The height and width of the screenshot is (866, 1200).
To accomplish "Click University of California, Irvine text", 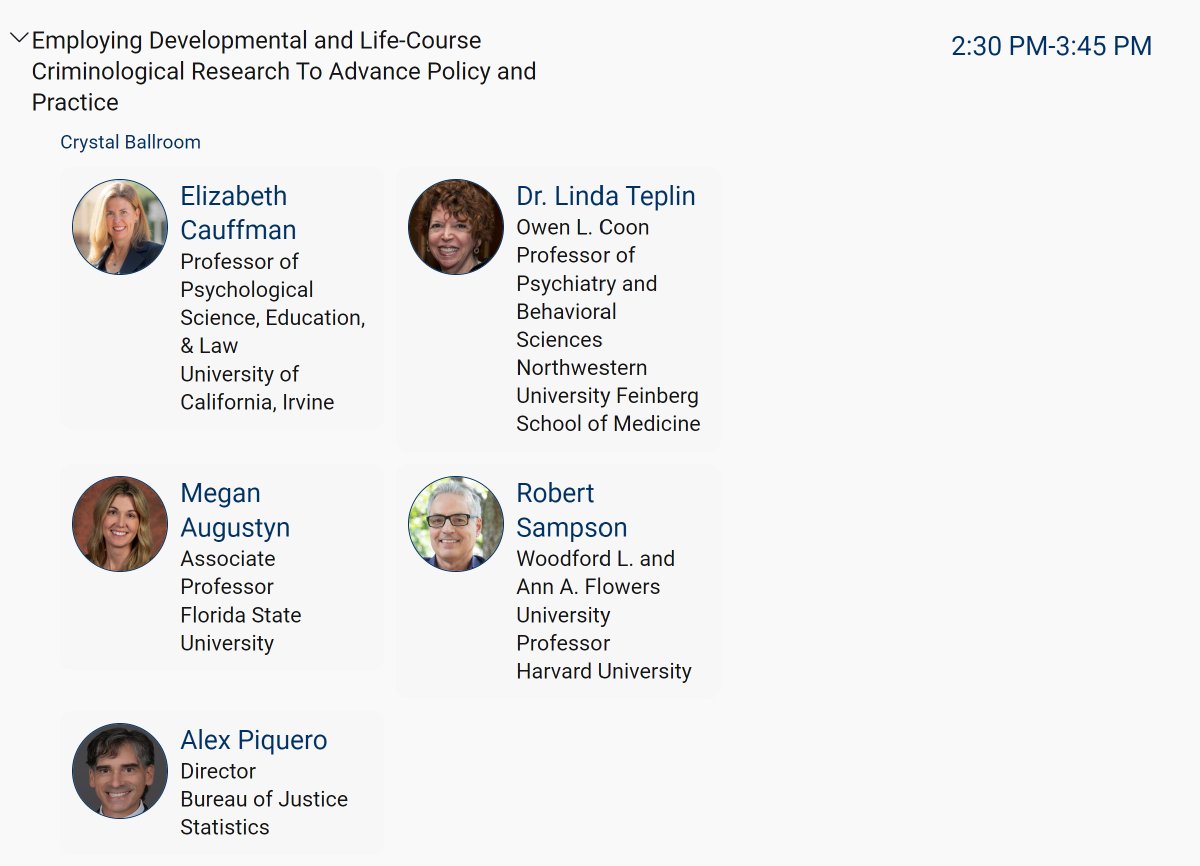I will pos(257,388).
